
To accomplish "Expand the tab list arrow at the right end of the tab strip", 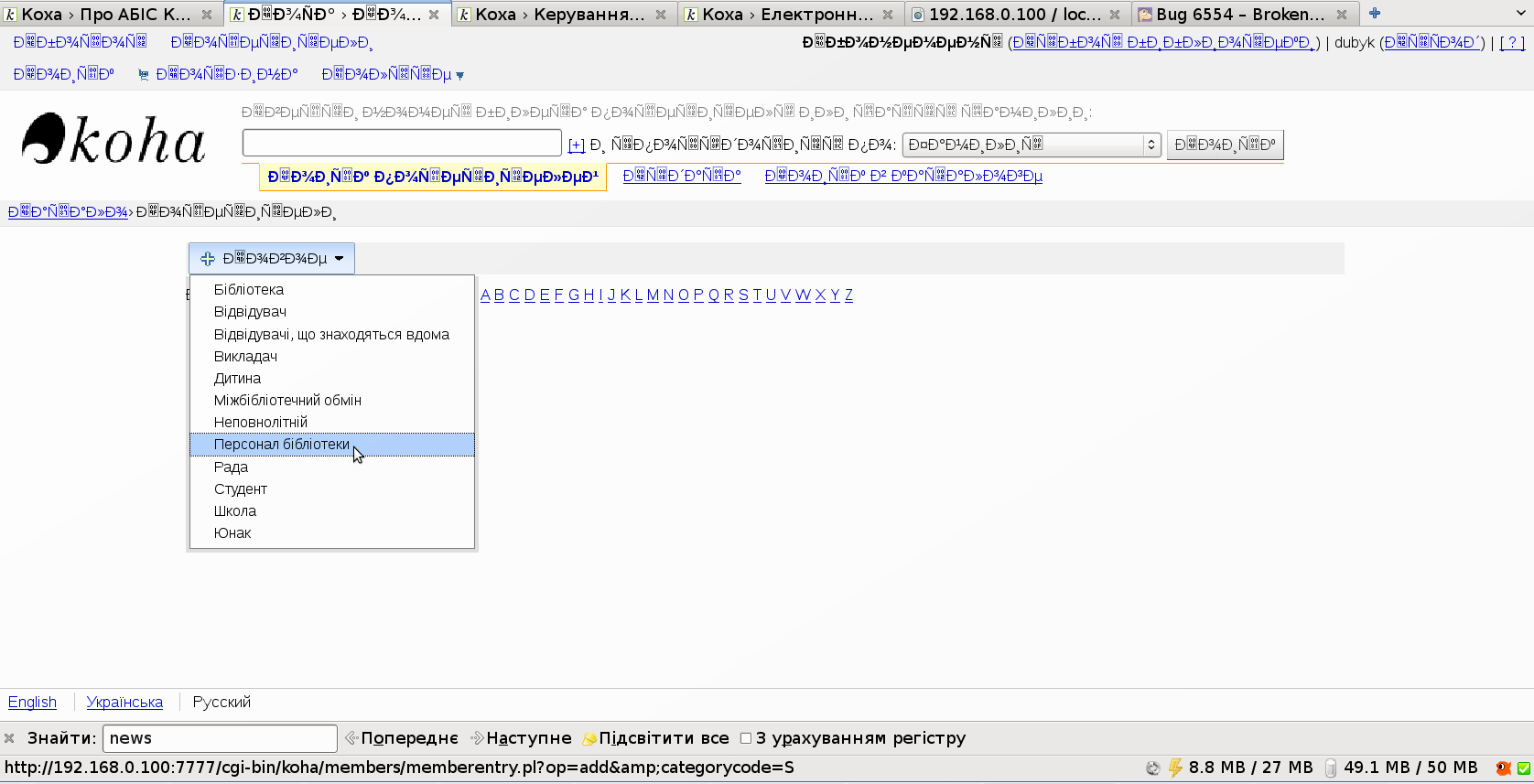I will [1520, 14].
